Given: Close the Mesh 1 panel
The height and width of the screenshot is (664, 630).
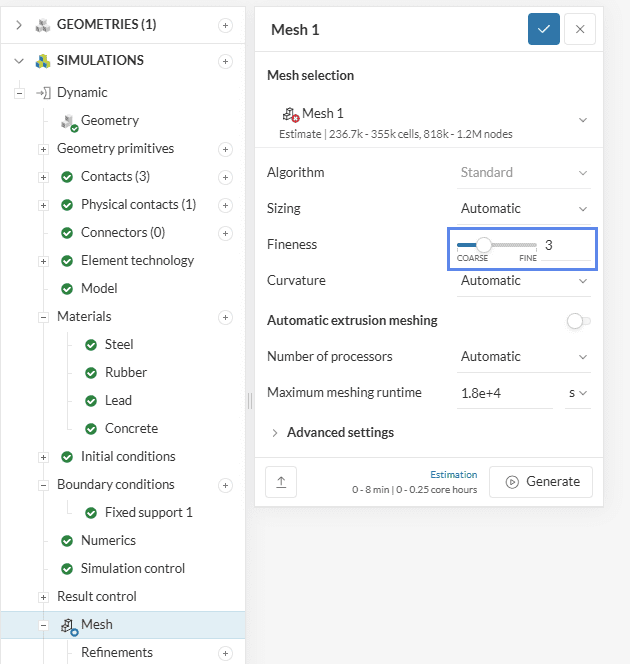Looking at the screenshot, I should click(x=580, y=29).
